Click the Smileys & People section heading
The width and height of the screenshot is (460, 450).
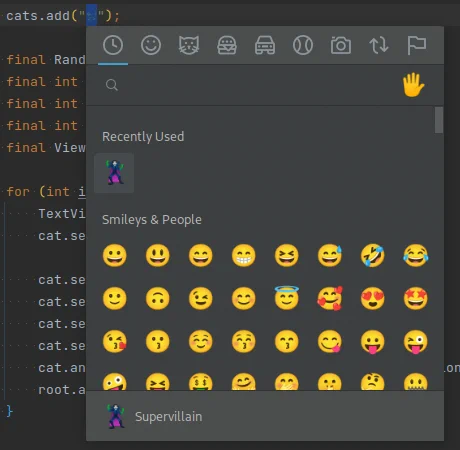(152, 220)
